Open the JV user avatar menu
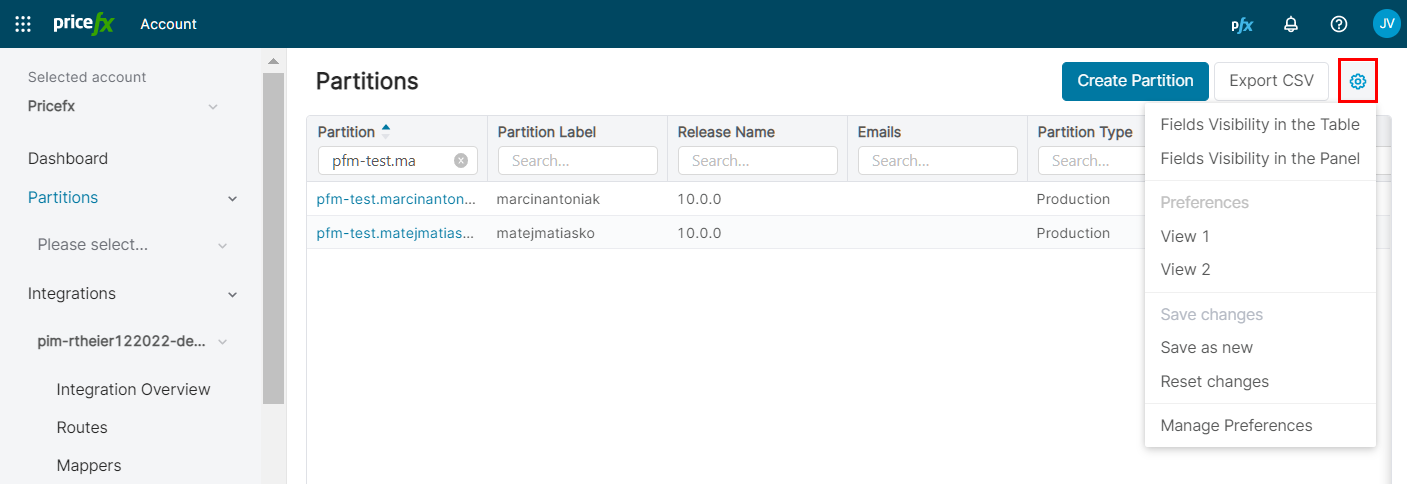Image resolution: width=1407 pixels, height=484 pixels. [1386, 24]
